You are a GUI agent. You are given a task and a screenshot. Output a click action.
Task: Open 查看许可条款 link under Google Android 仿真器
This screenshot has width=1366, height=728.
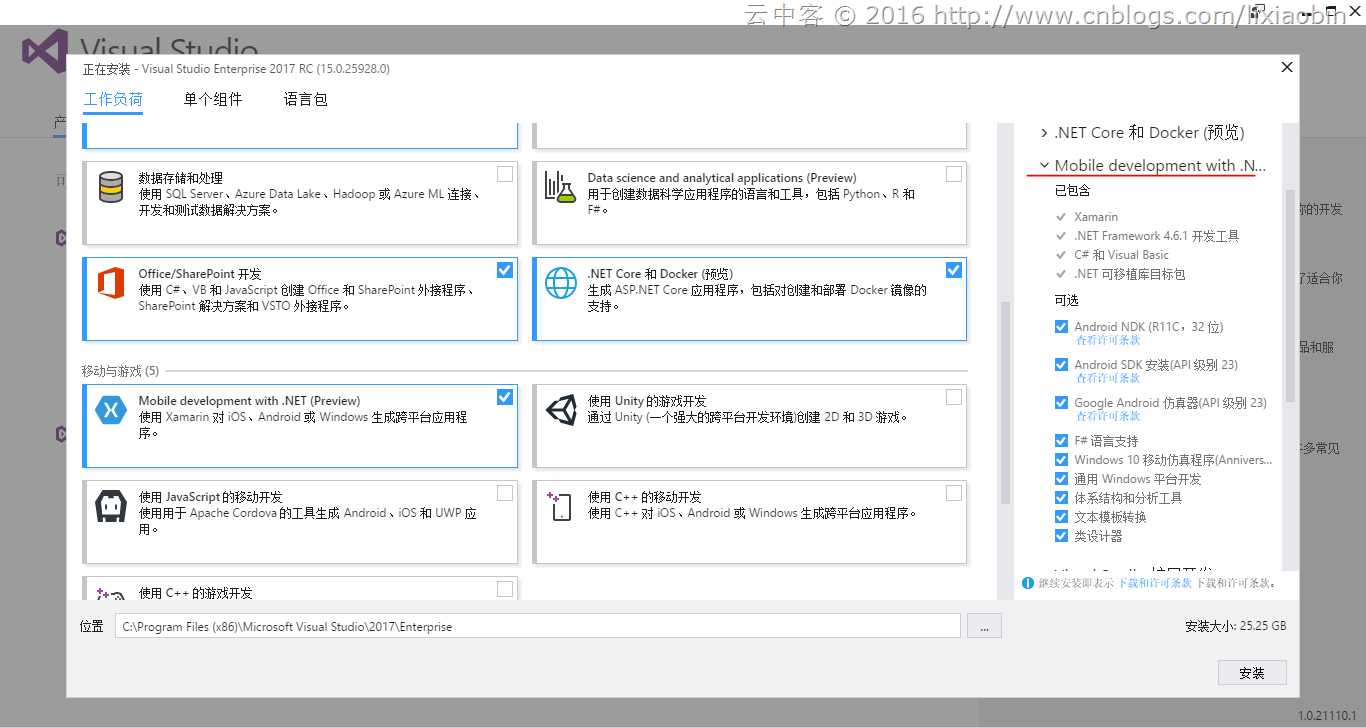pos(1108,417)
